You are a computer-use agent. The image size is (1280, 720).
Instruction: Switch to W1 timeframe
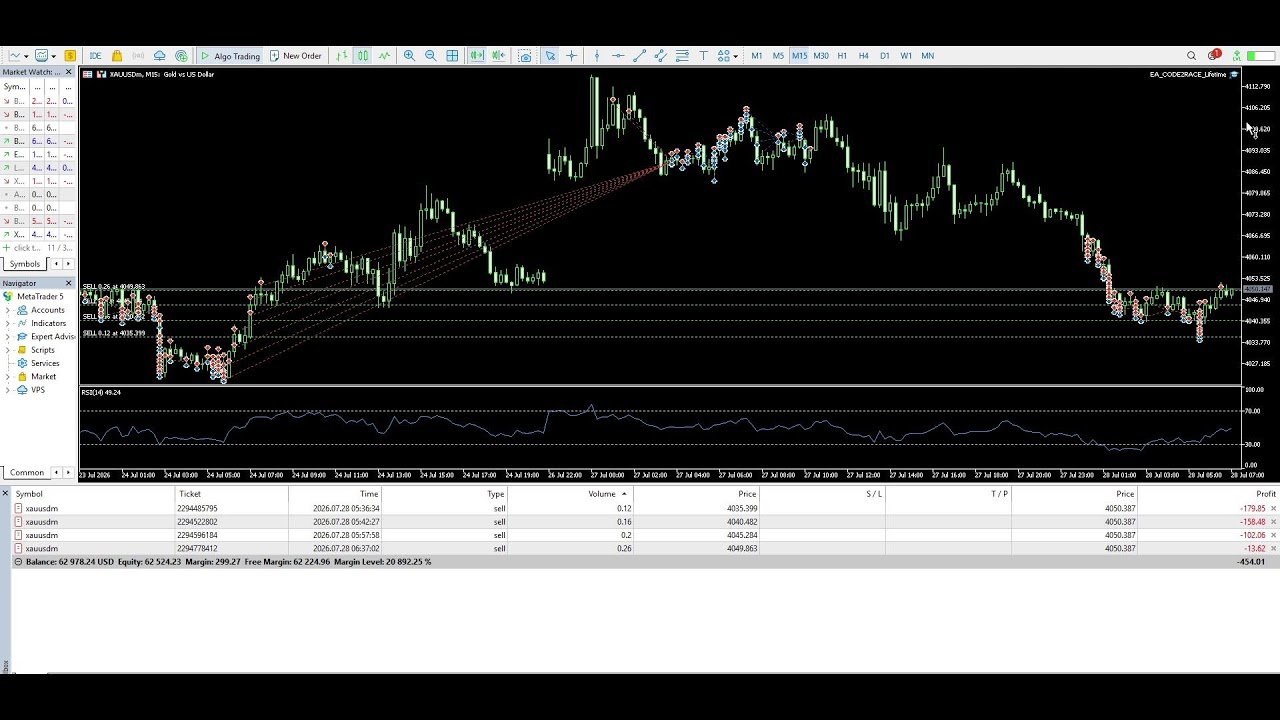point(906,56)
